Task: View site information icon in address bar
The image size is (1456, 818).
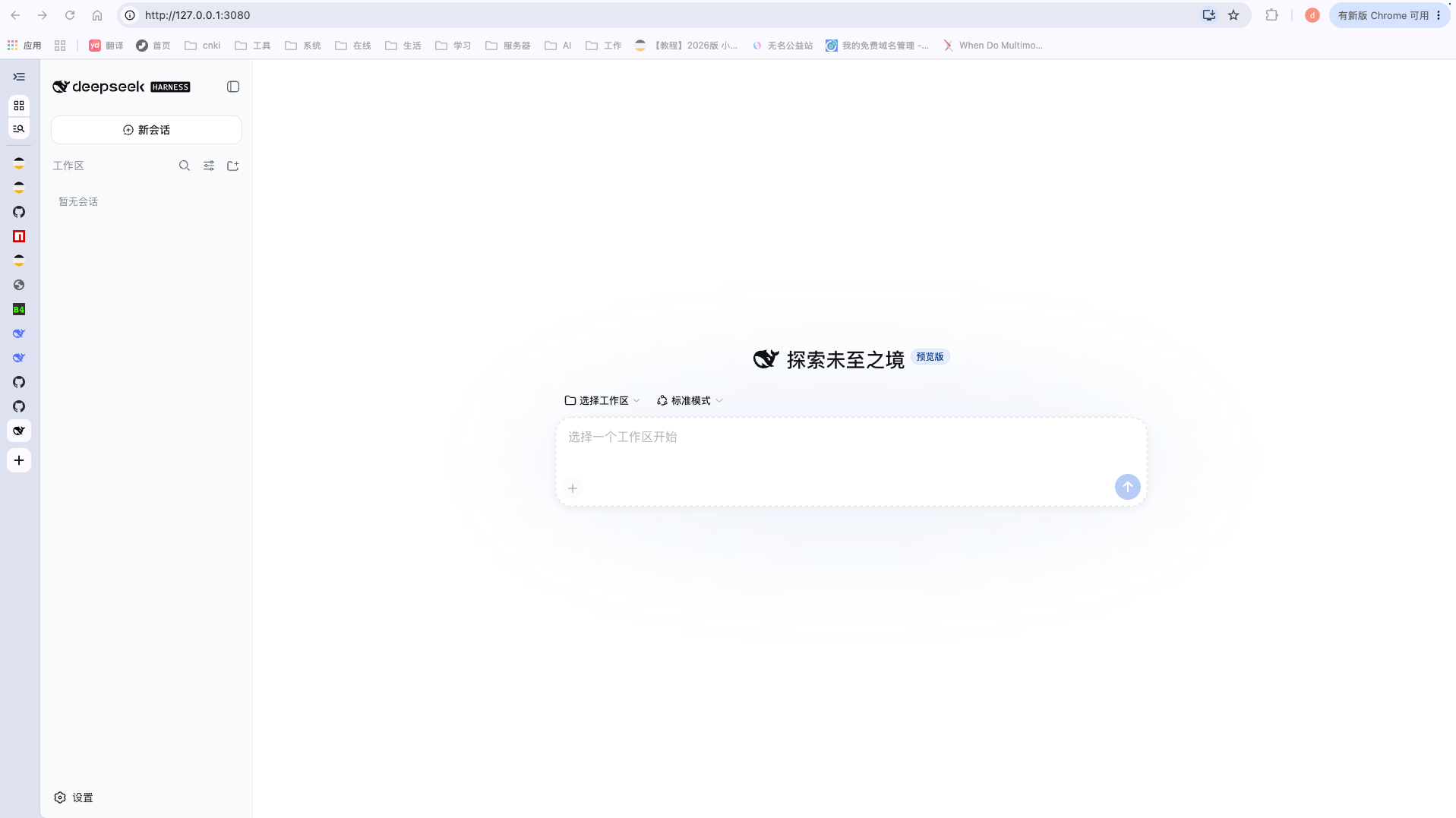Action: point(130,15)
